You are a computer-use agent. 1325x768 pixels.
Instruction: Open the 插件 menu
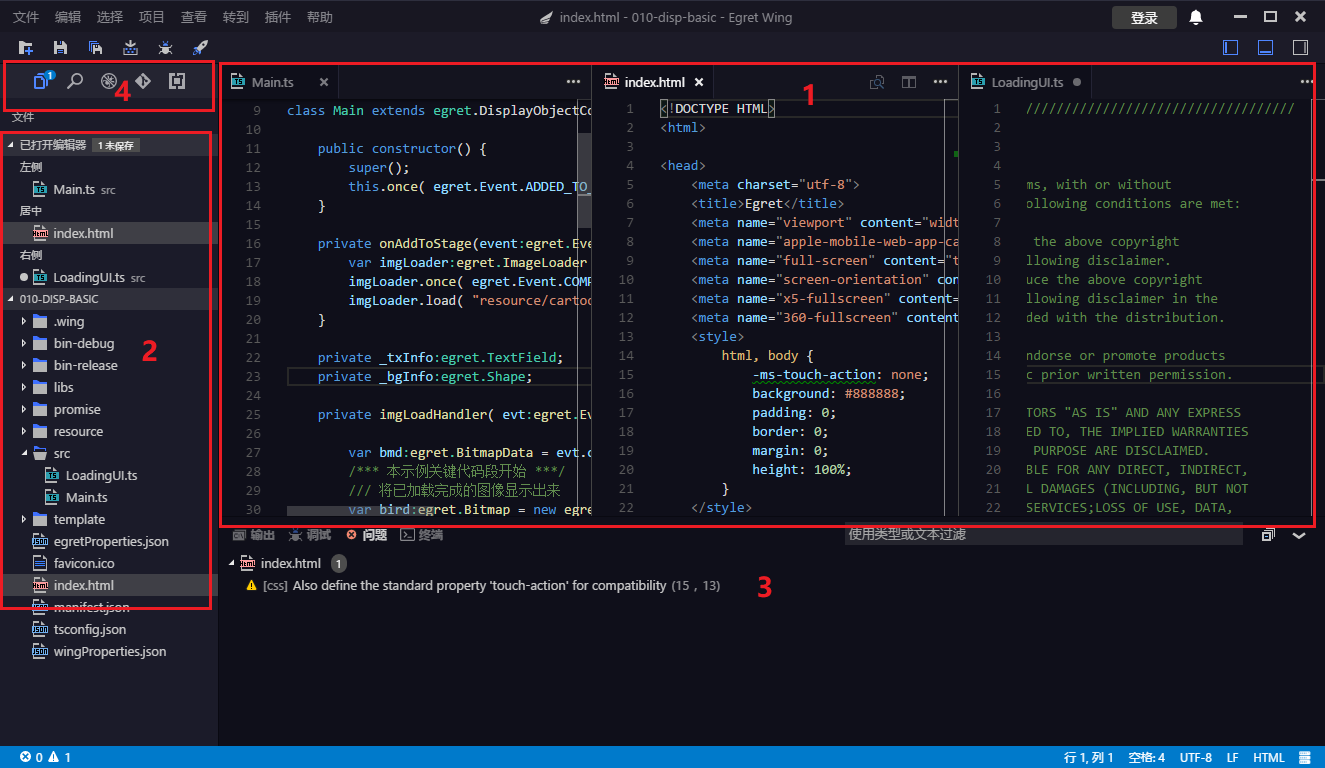[278, 17]
